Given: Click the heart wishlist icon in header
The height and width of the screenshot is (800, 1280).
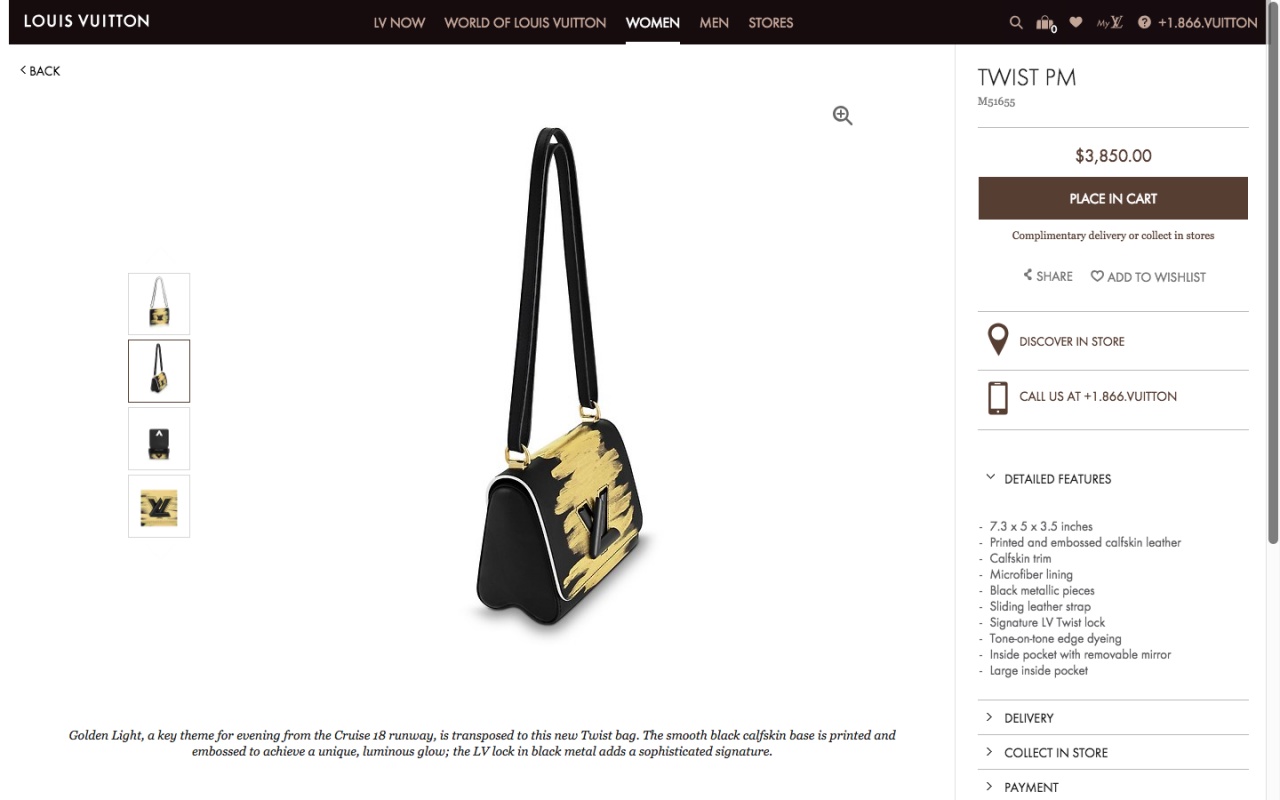Looking at the screenshot, I should tap(1076, 22).
